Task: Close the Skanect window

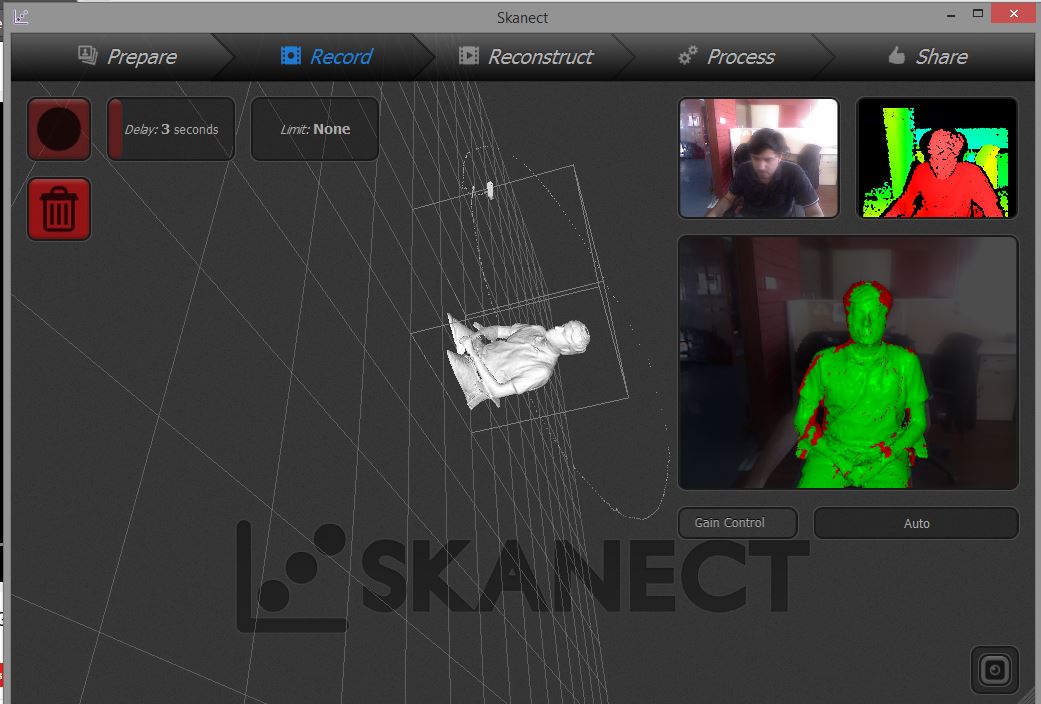Action: [1014, 13]
